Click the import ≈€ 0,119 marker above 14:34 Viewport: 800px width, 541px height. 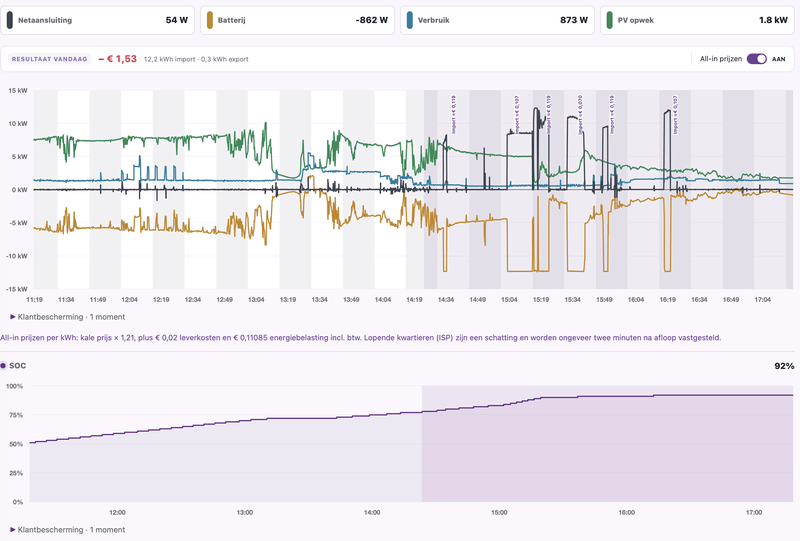click(454, 115)
